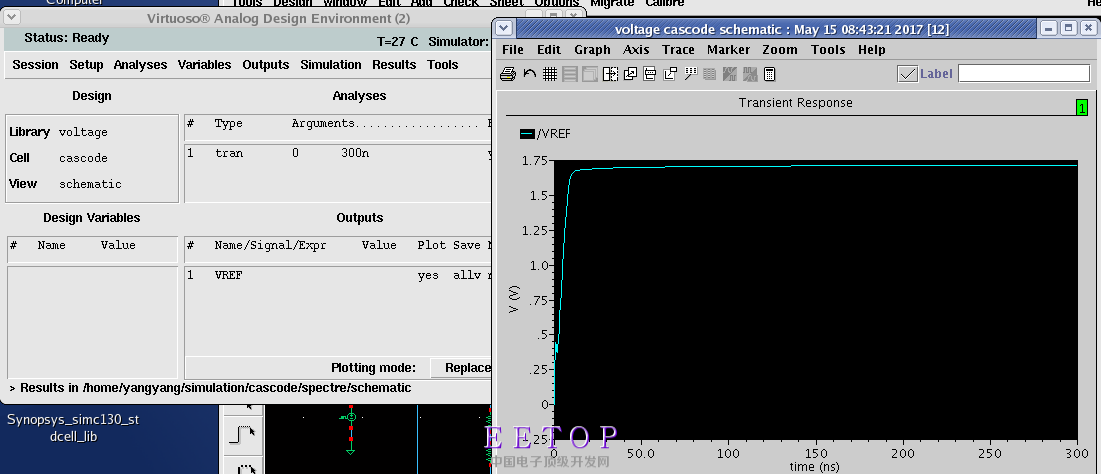
Task: Click the 300n stop time argument
Action: pos(355,152)
